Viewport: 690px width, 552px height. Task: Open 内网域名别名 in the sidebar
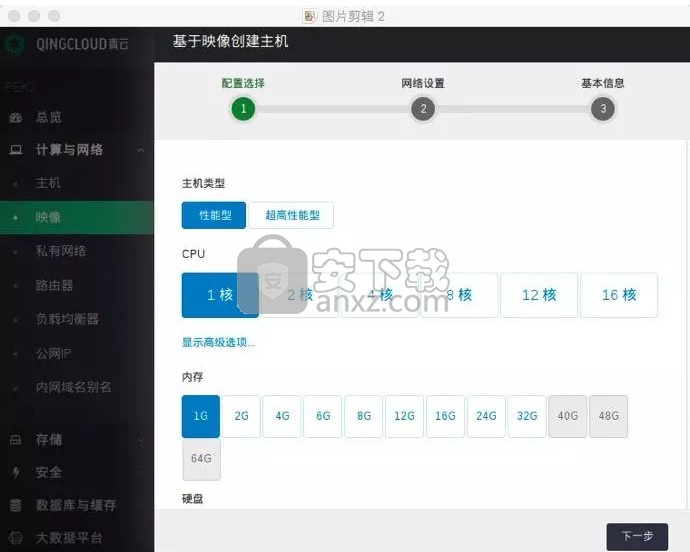pyautogui.click(x=73, y=387)
